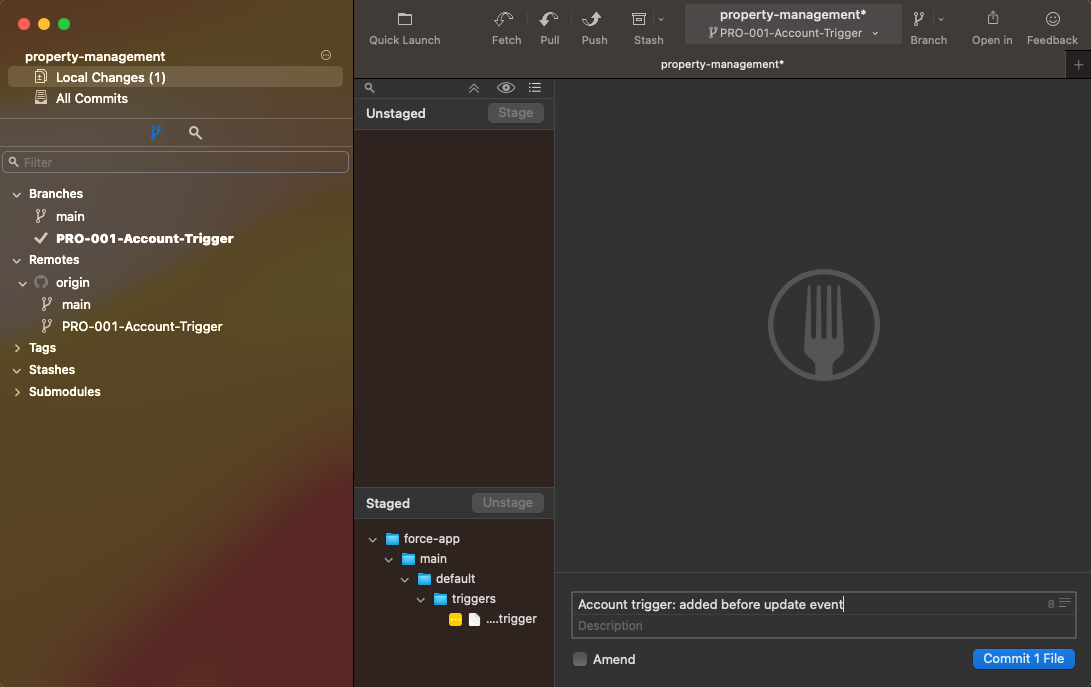Switch to the branches view icon in the sidebar
Screen dimensions: 1091x687
tap(156, 132)
